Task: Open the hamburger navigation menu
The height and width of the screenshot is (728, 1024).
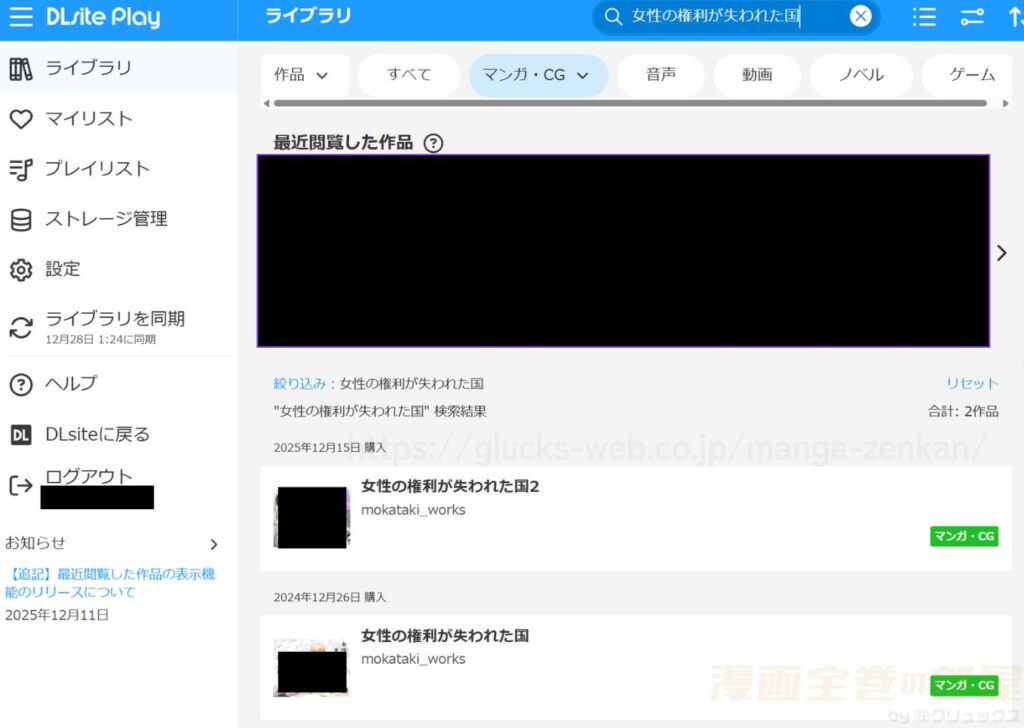Action: click(22, 17)
